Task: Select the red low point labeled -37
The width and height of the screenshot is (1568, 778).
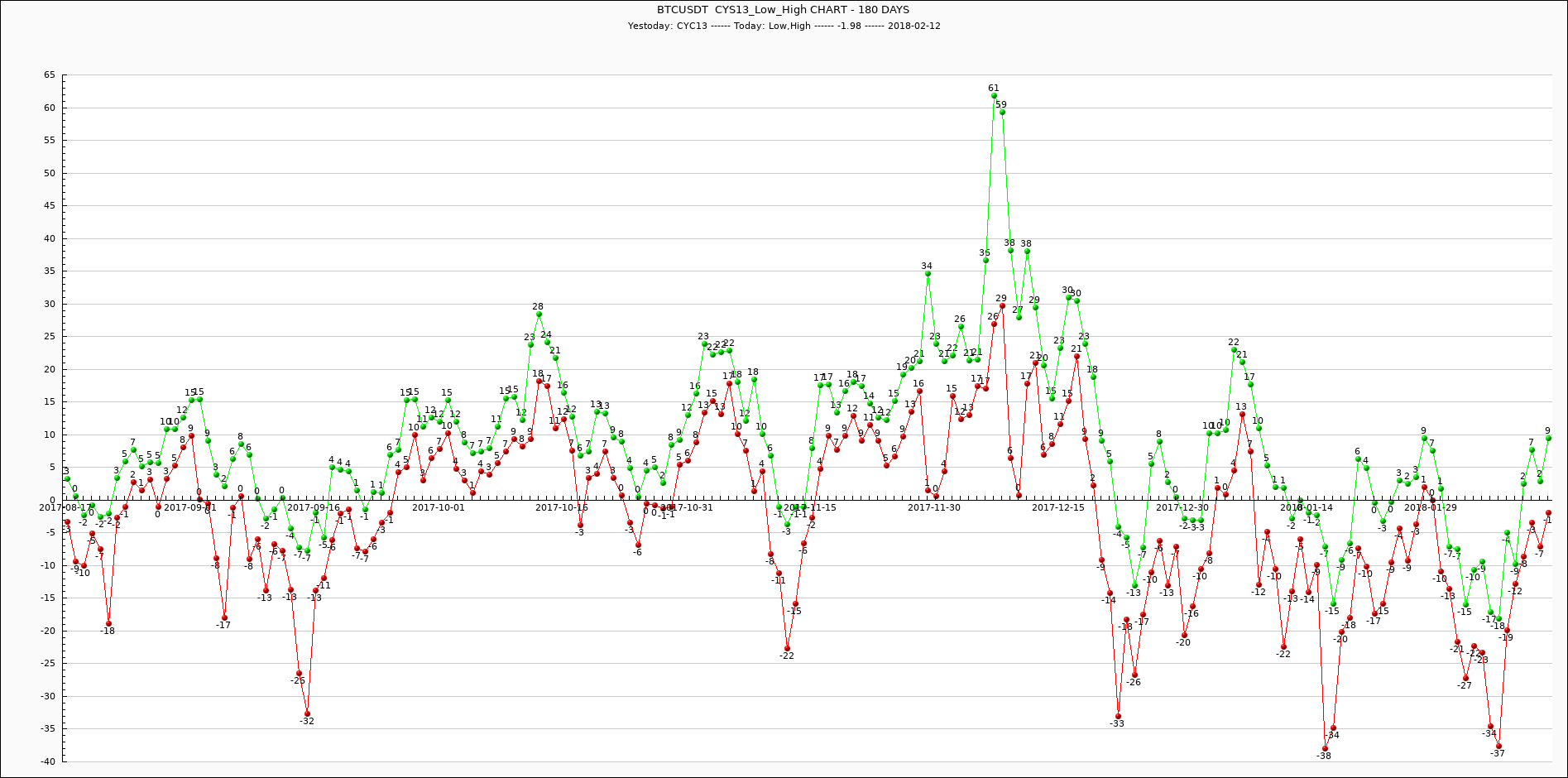Action: click(1498, 746)
